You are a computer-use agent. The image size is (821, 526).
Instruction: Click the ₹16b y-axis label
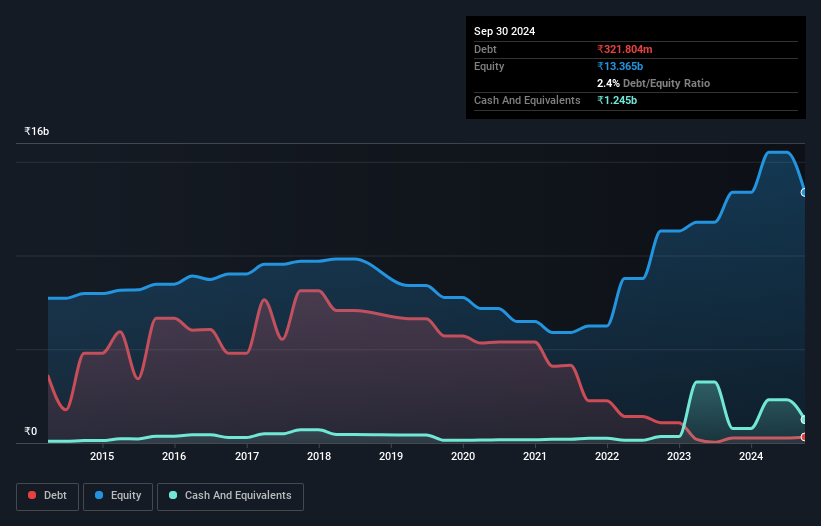pos(37,131)
